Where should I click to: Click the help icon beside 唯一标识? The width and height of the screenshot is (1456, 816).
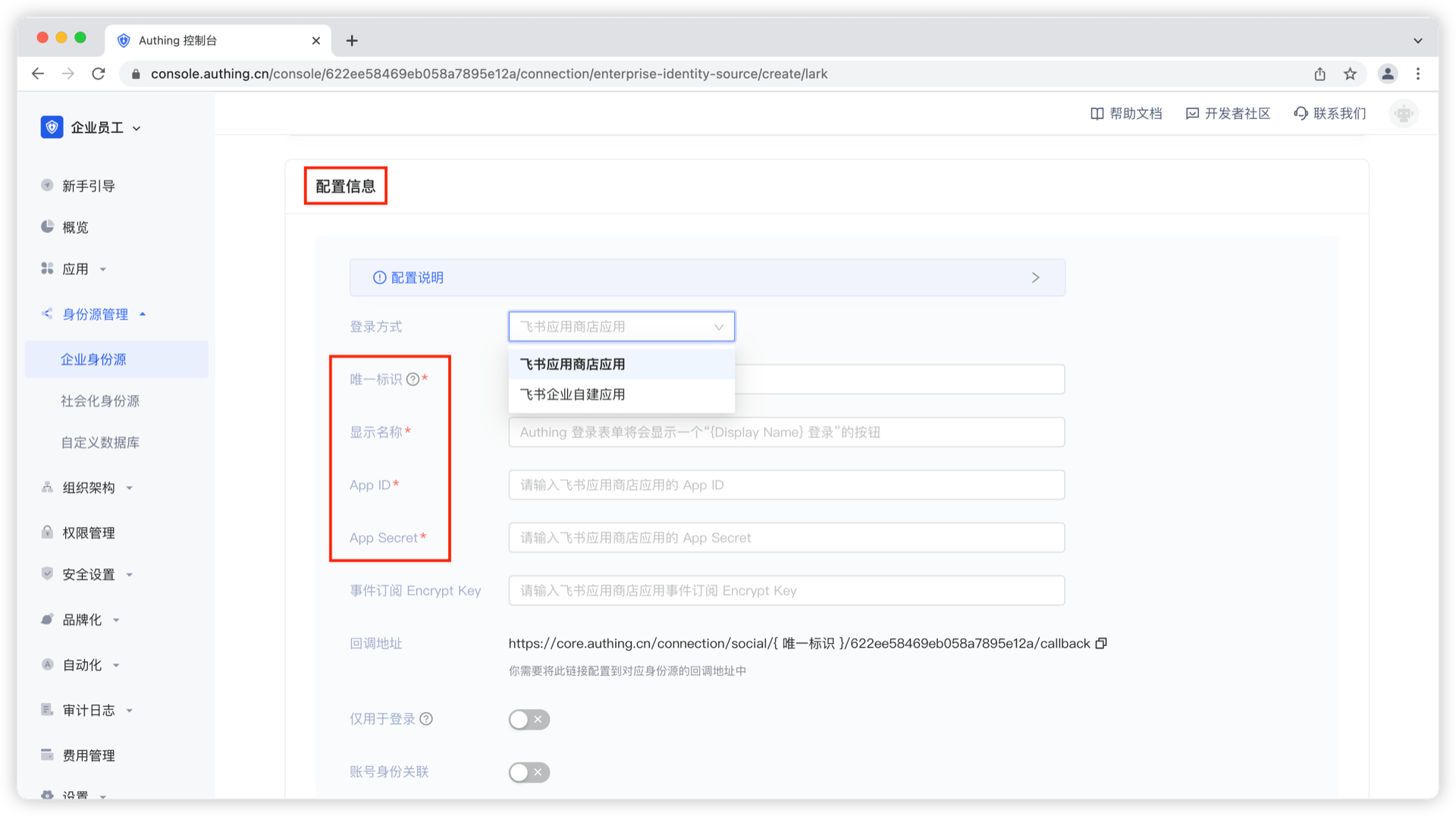click(413, 379)
